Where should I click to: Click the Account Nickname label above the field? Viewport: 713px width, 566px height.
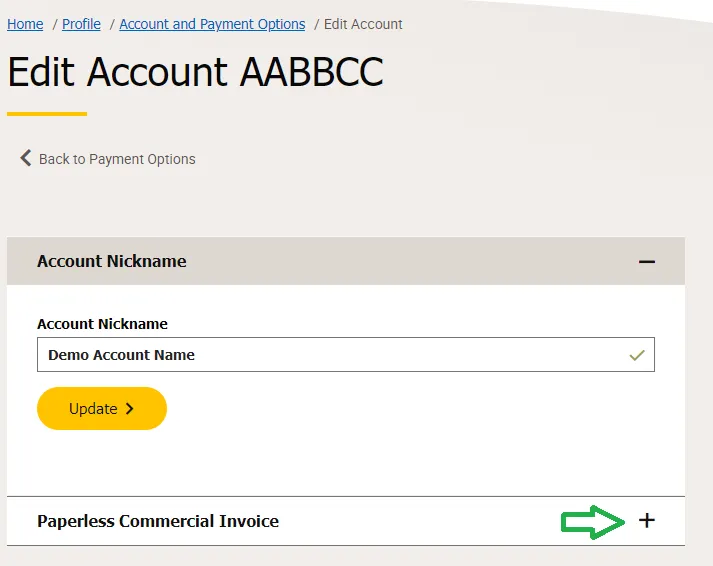tap(102, 324)
